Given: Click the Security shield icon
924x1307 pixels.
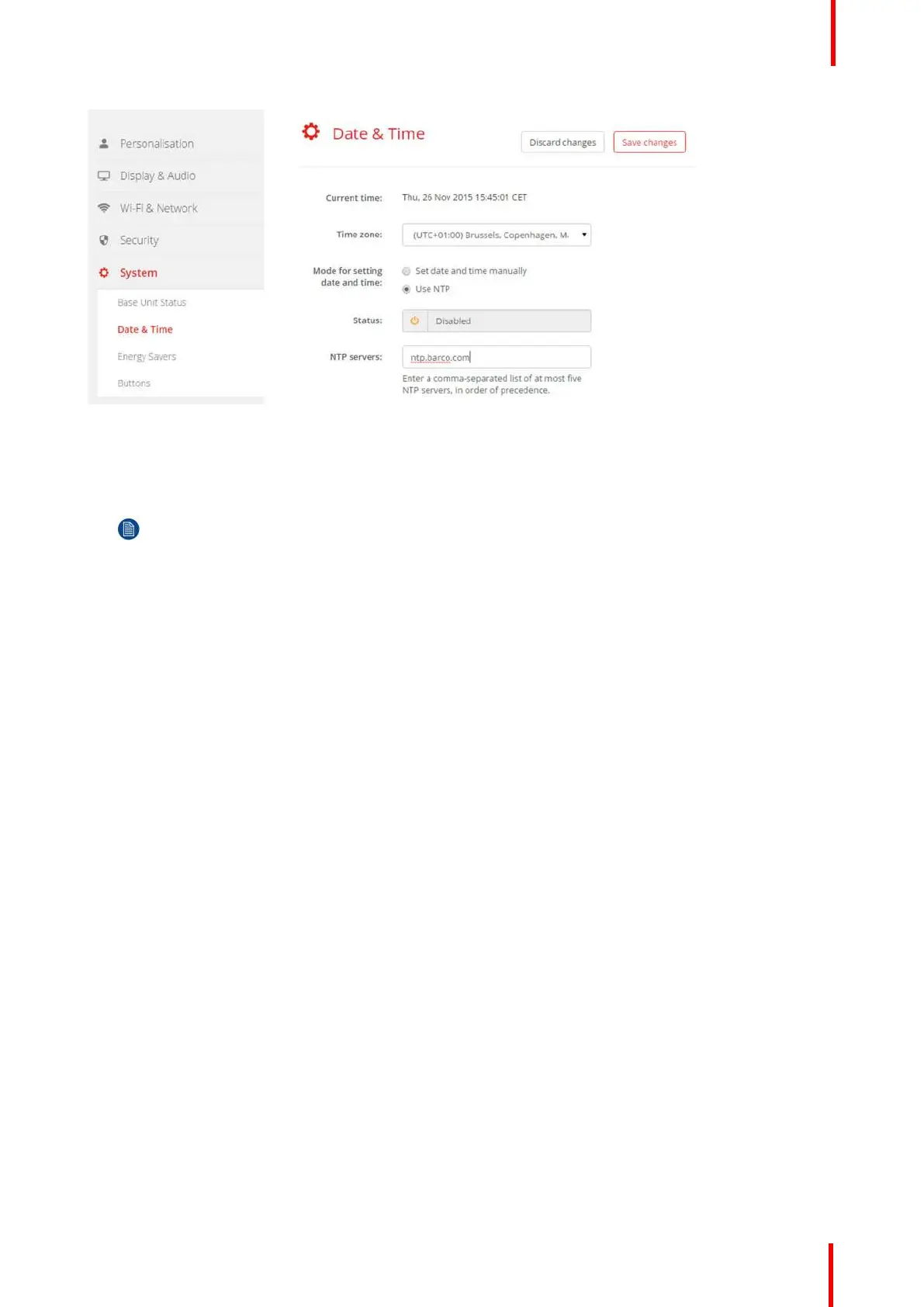Looking at the screenshot, I should pyautogui.click(x=104, y=241).
